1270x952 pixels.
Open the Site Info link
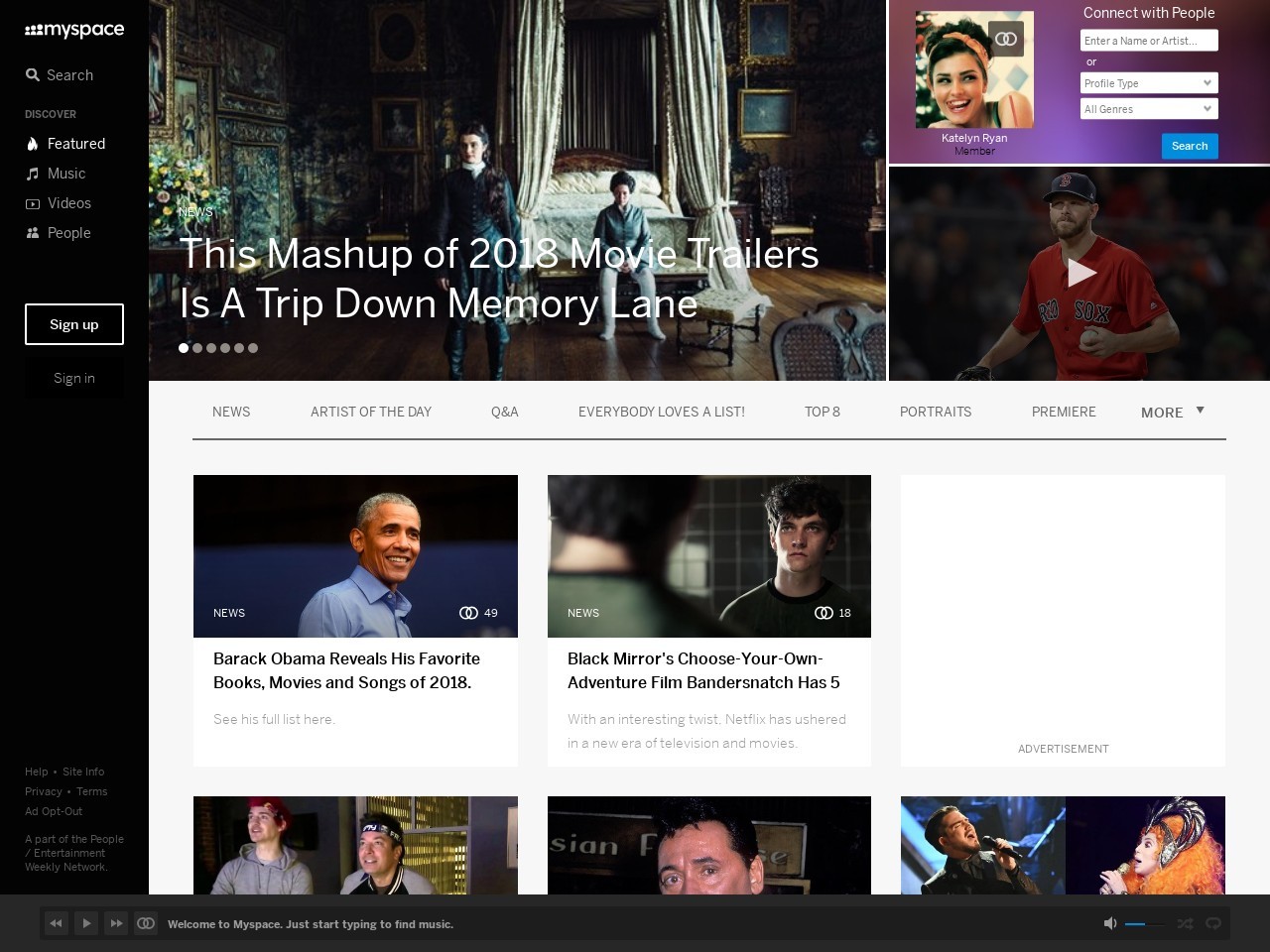pyautogui.click(x=83, y=772)
